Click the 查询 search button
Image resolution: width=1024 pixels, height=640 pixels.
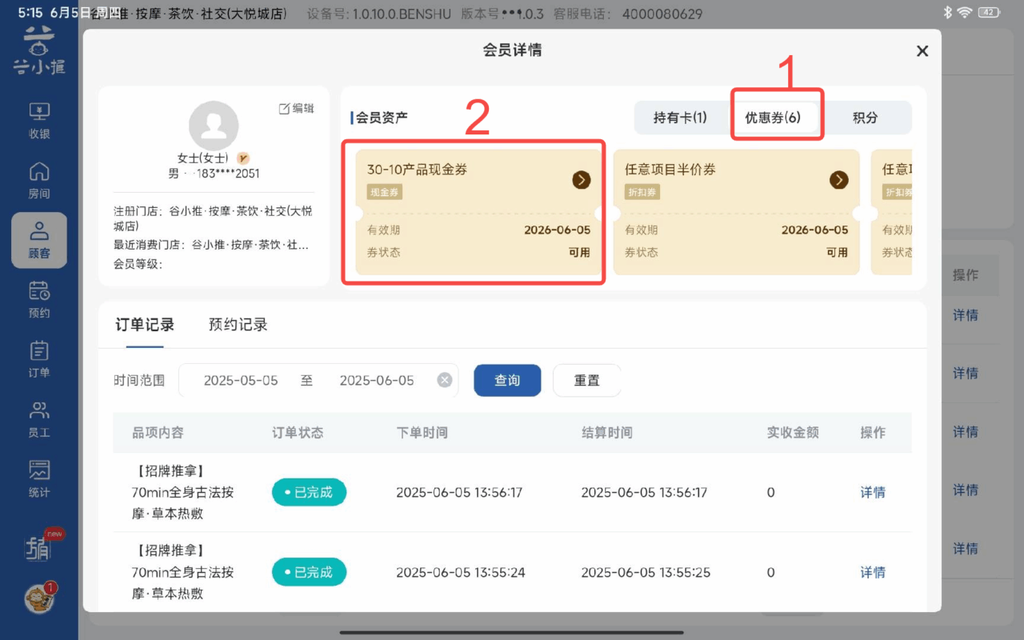[x=507, y=380]
